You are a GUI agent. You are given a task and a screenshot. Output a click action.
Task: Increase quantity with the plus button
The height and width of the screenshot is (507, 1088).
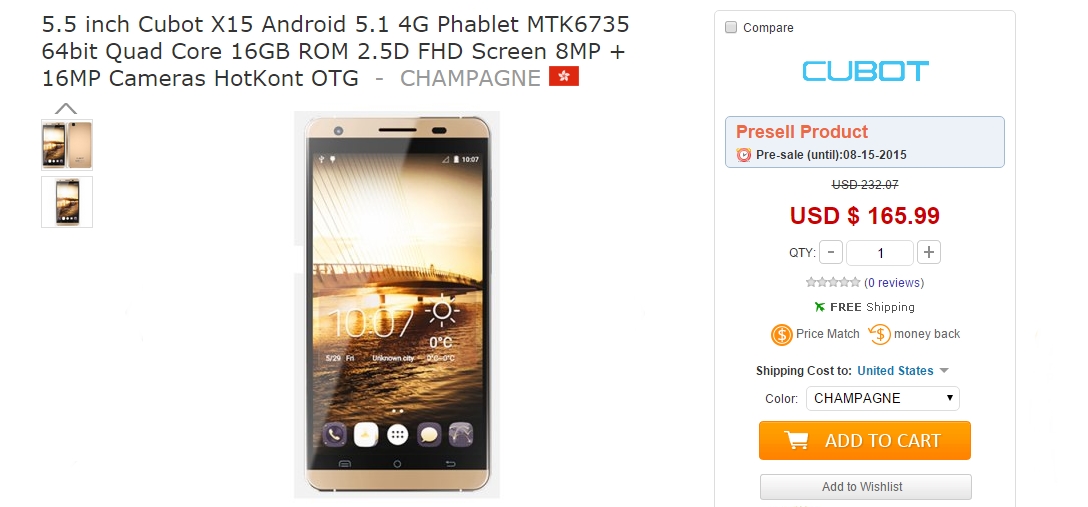pos(928,252)
